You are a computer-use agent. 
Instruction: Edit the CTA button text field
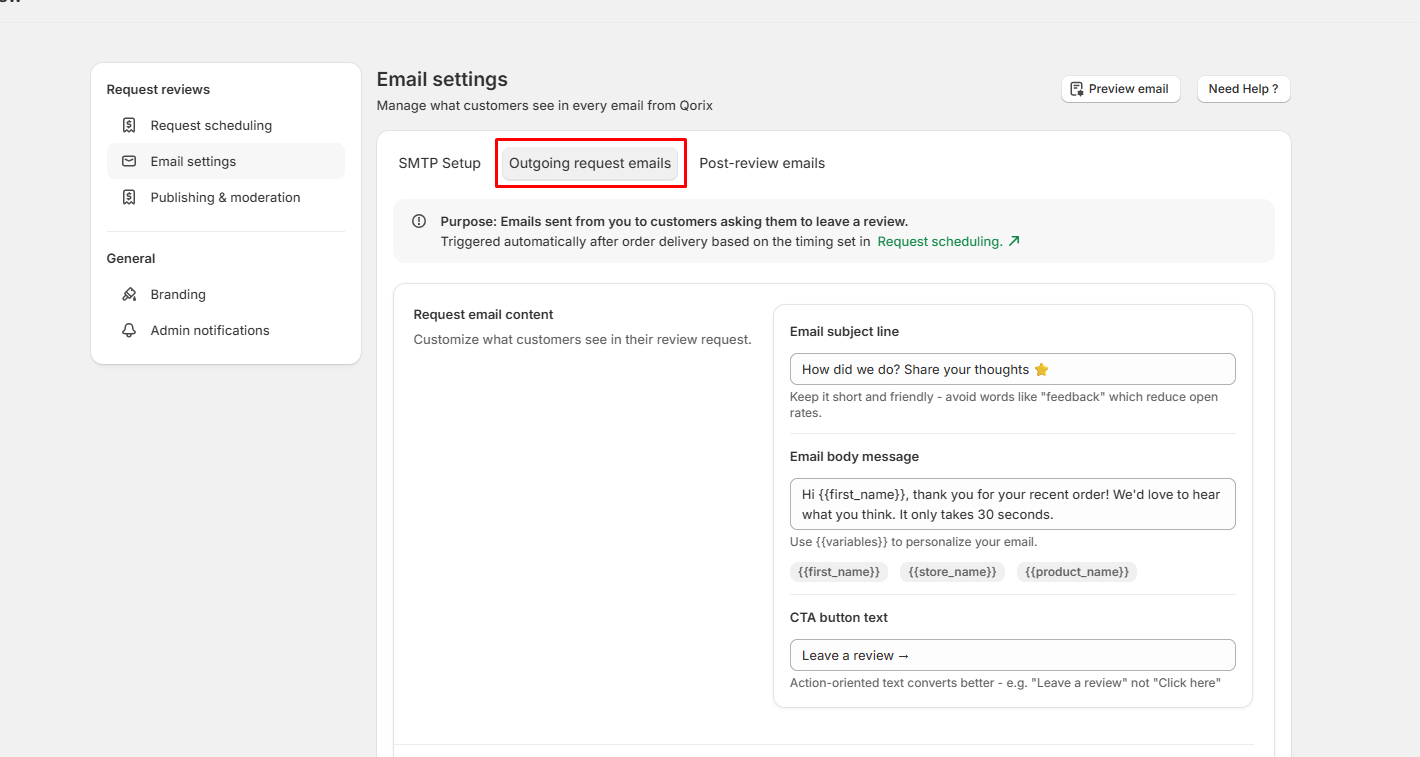click(1013, 655)
